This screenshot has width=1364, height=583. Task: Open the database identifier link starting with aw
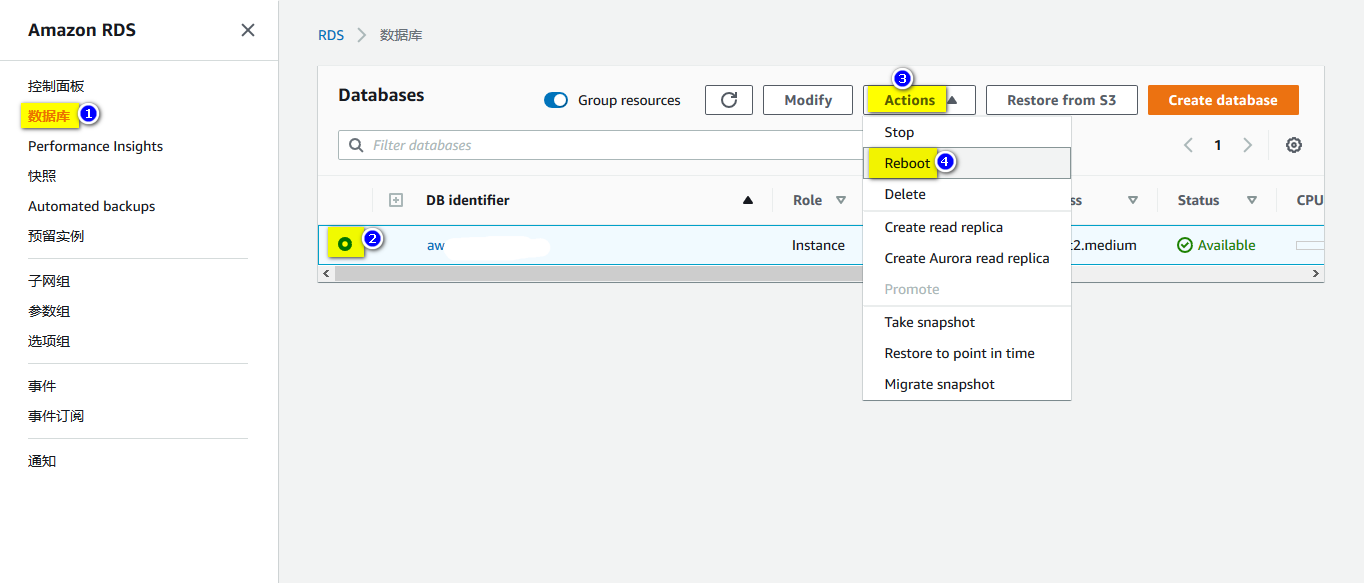(x=436, y=245)
